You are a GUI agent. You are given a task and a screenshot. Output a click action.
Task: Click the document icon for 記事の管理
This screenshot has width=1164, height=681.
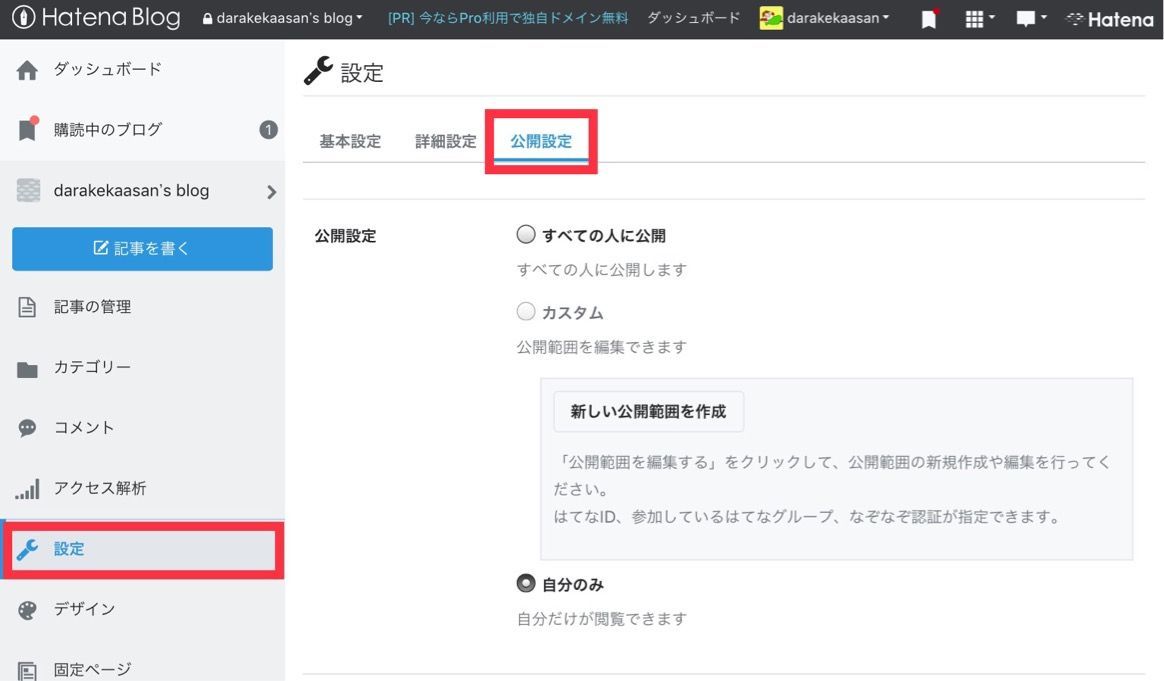[27, 307]
